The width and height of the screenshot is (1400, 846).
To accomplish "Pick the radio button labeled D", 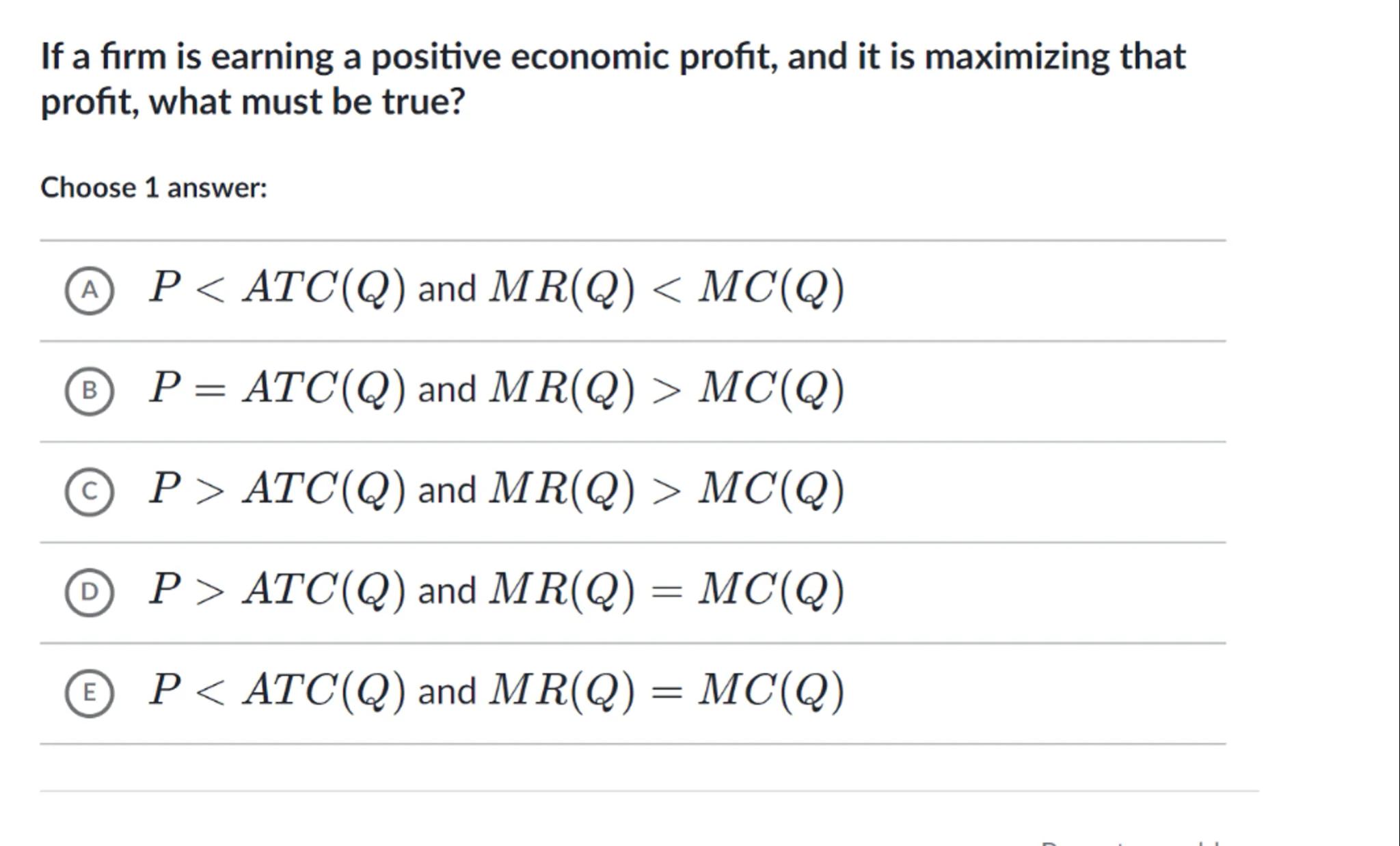I will coord(90,592).
